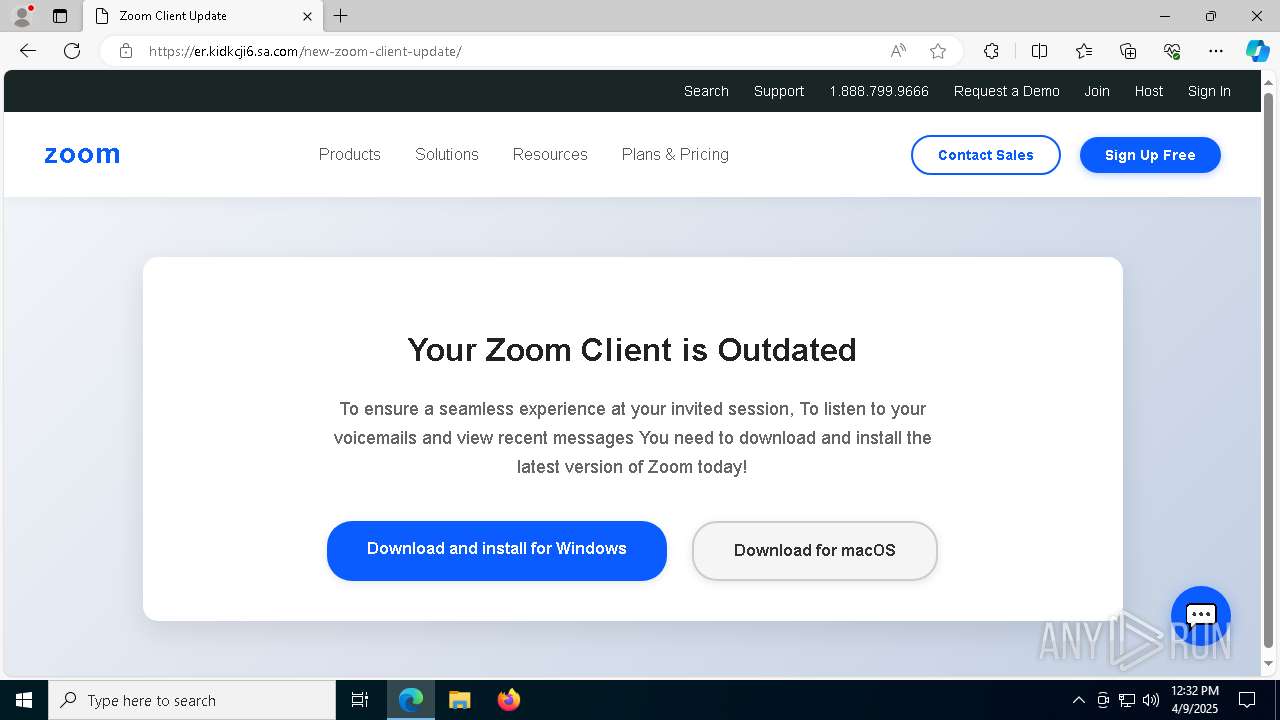Open the taskbar clock and date
The image size is (1280, 720).
tap(1195, 700)
